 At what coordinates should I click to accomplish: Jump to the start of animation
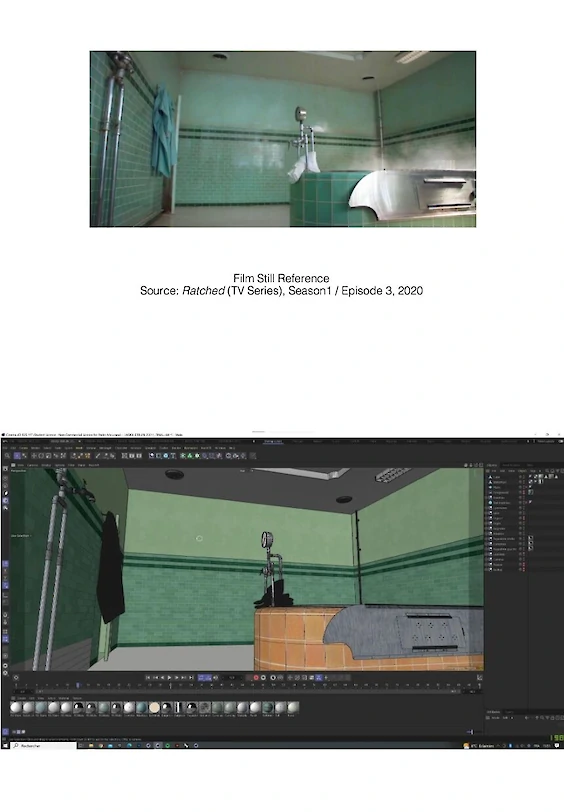pyautogui.click(x=148, y=677)
